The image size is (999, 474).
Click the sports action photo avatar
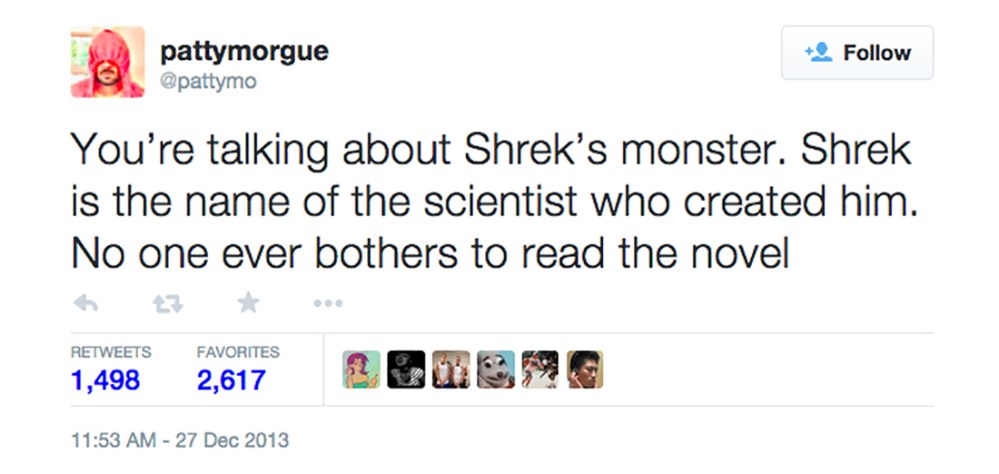[540, 370]
